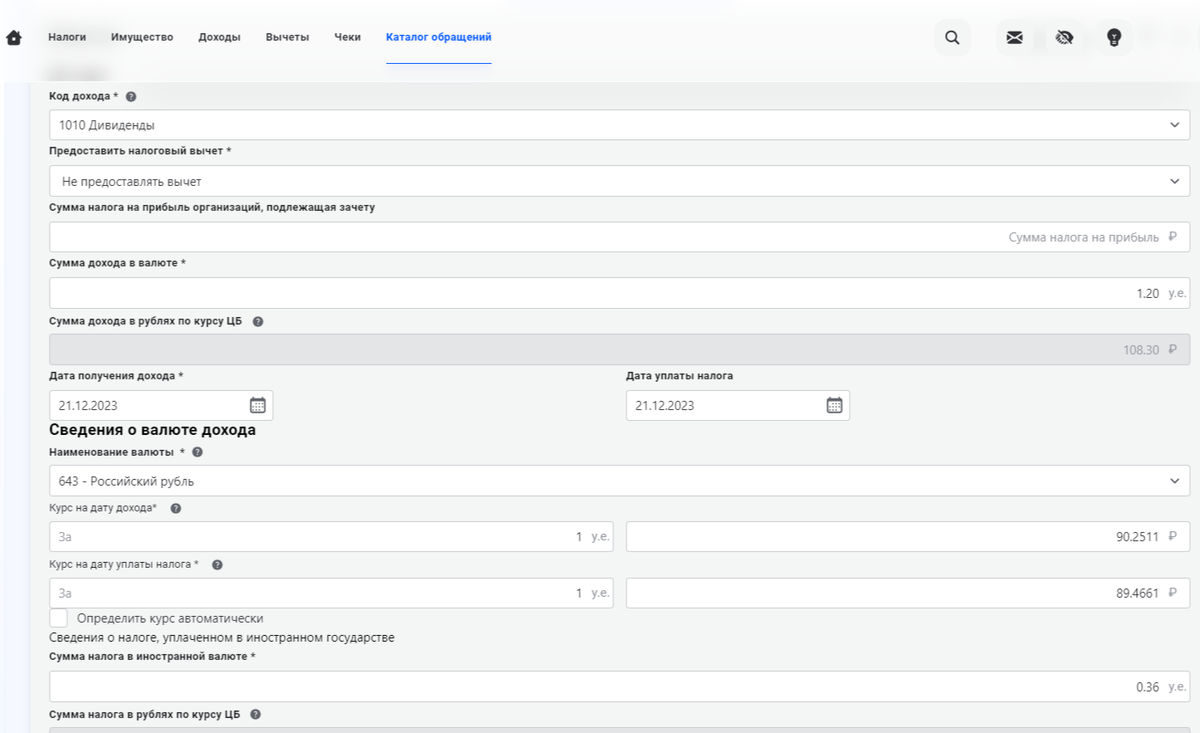Open calendar for Дата получения дохода
The width and height of the screenshot is (1200, 733).
point(257,405)
